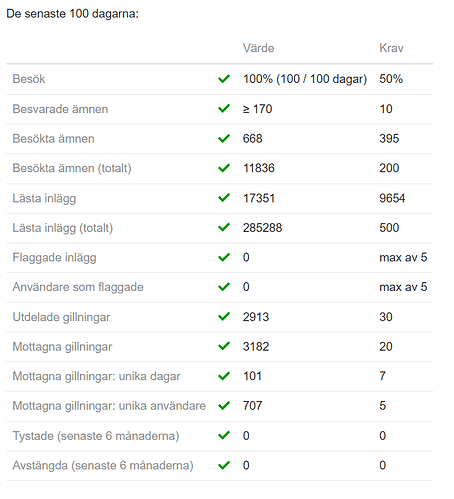The image size is (454, 499).
Task: Click the checkmark in the Besvarade ämnen row
Action: (224, 109)
